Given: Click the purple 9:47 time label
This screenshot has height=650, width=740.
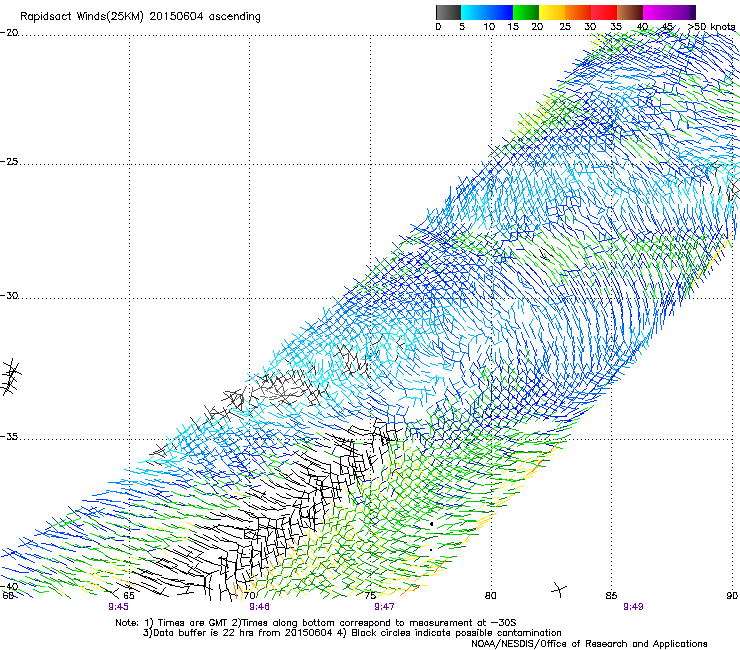Looking at the screenshot, I should tap(385, 607).
